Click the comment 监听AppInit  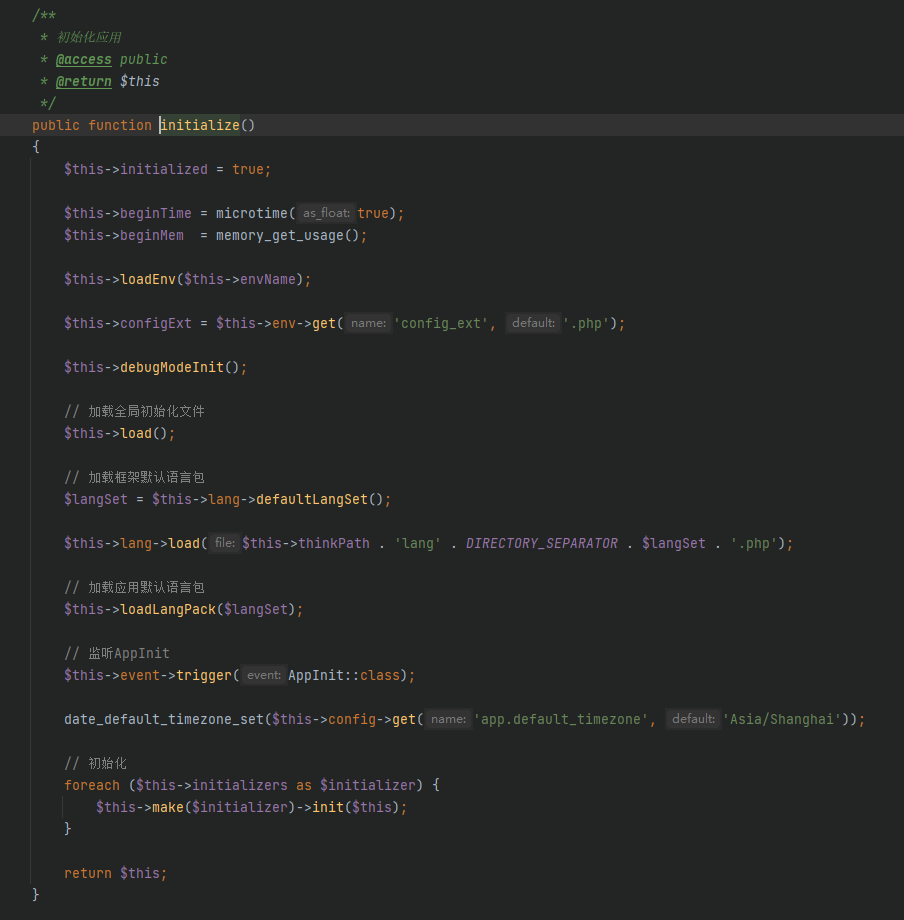[x=117, y=653]
